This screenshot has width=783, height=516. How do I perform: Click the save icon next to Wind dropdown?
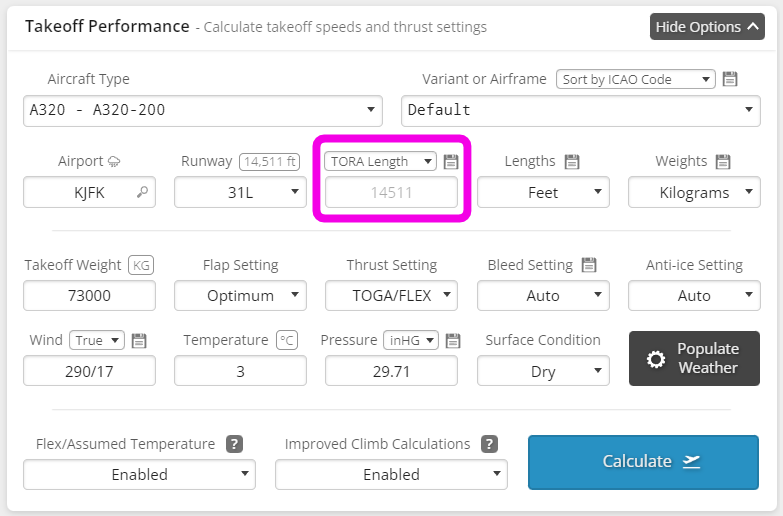click(x=138, y=340)
